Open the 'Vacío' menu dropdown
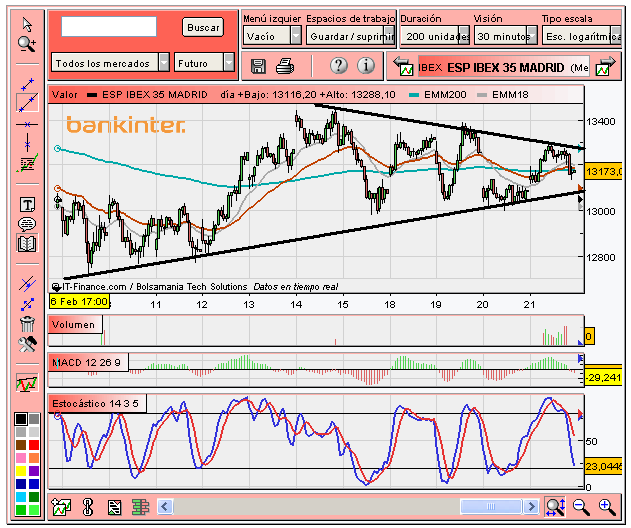The width and height of the screenshot is (631, 528). (x=272, y=36)
